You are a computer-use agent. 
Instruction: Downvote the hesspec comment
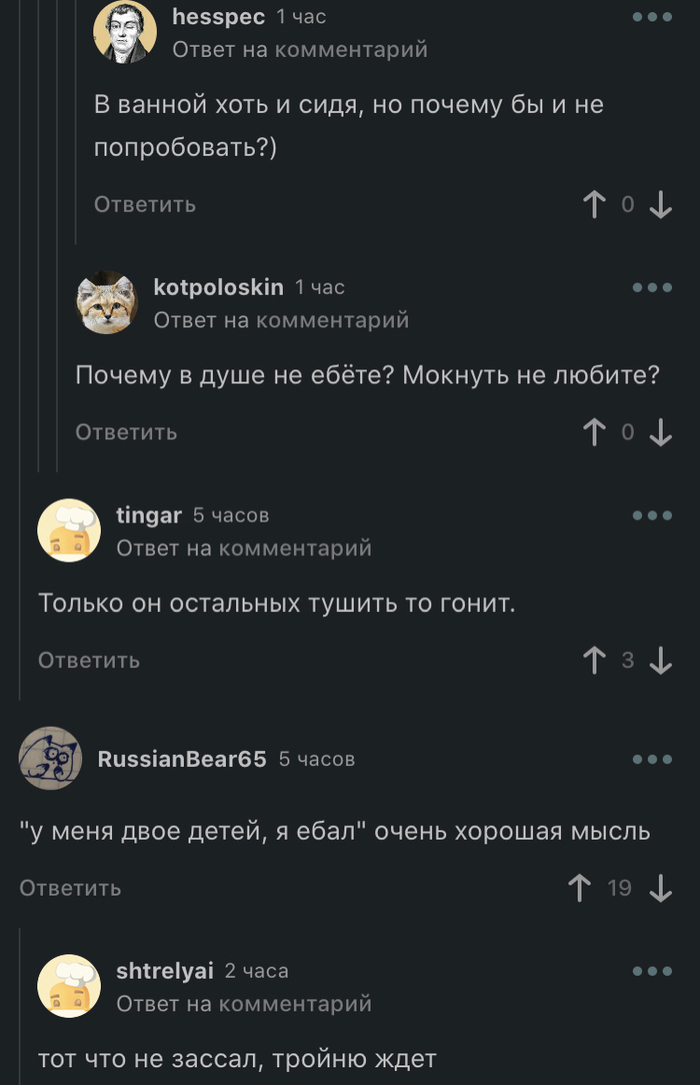660,205
